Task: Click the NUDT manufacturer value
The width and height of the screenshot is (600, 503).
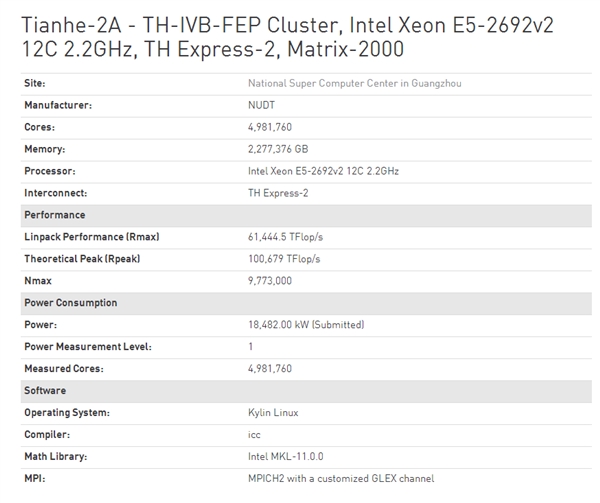Action: click(x=260, y=105)
